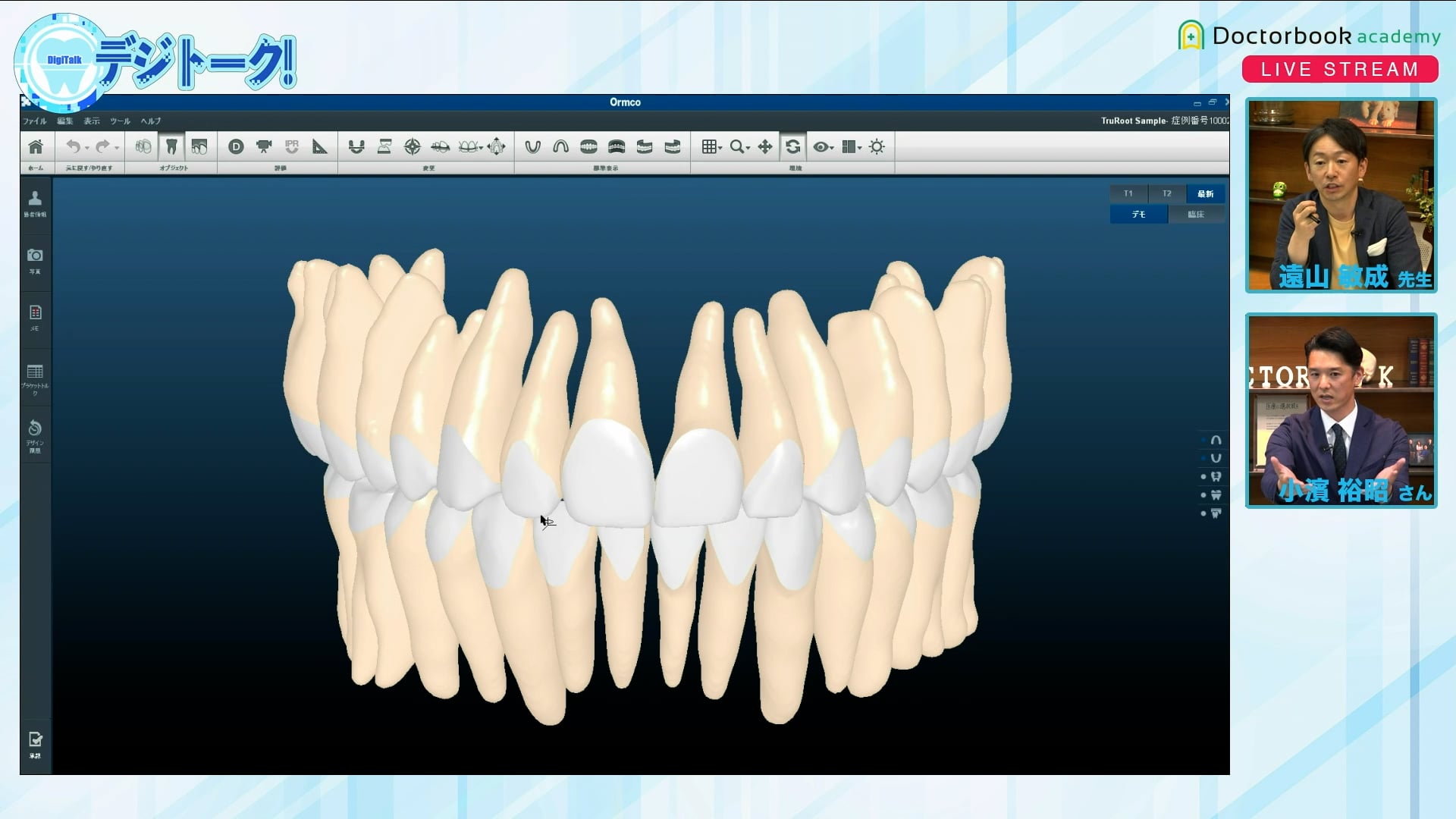
Task: Open the memo sidebar panel
Action: (35, 317)
